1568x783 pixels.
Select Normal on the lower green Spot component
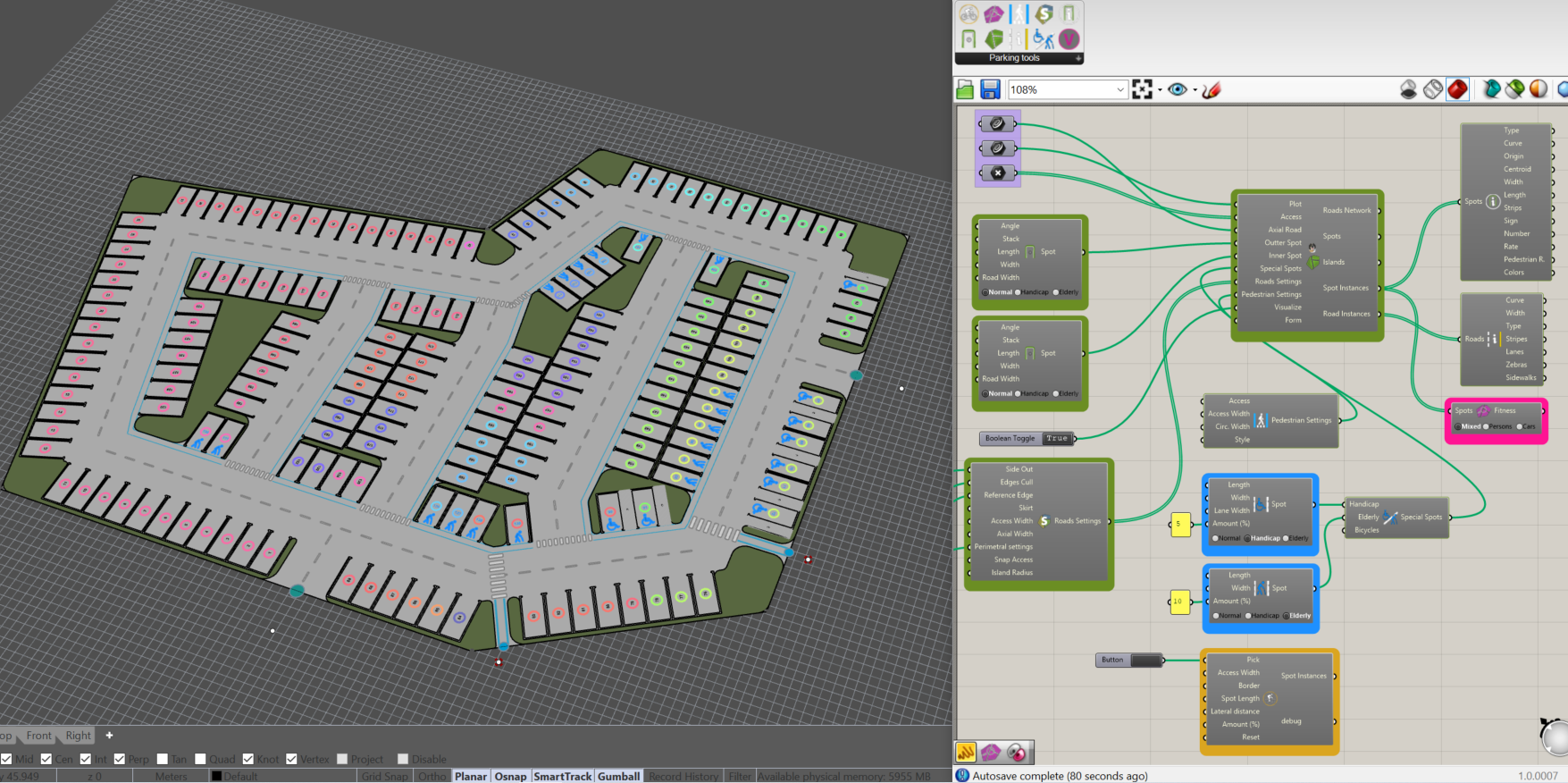click(997, 394)
